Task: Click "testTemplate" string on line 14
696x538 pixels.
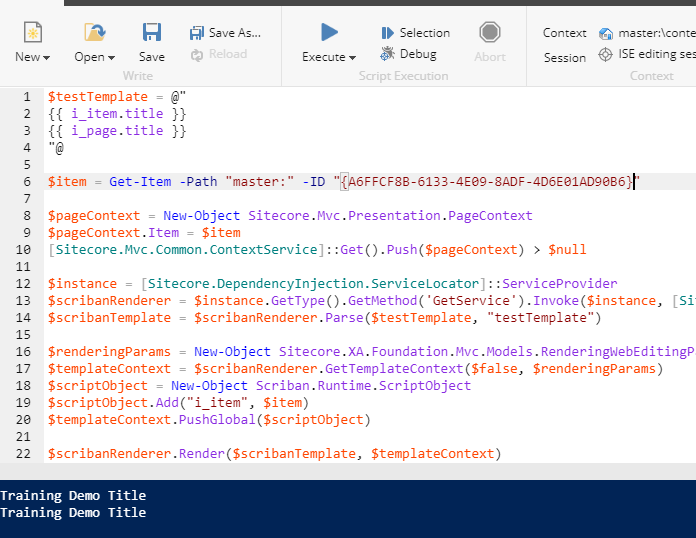Action: [541, 318]
